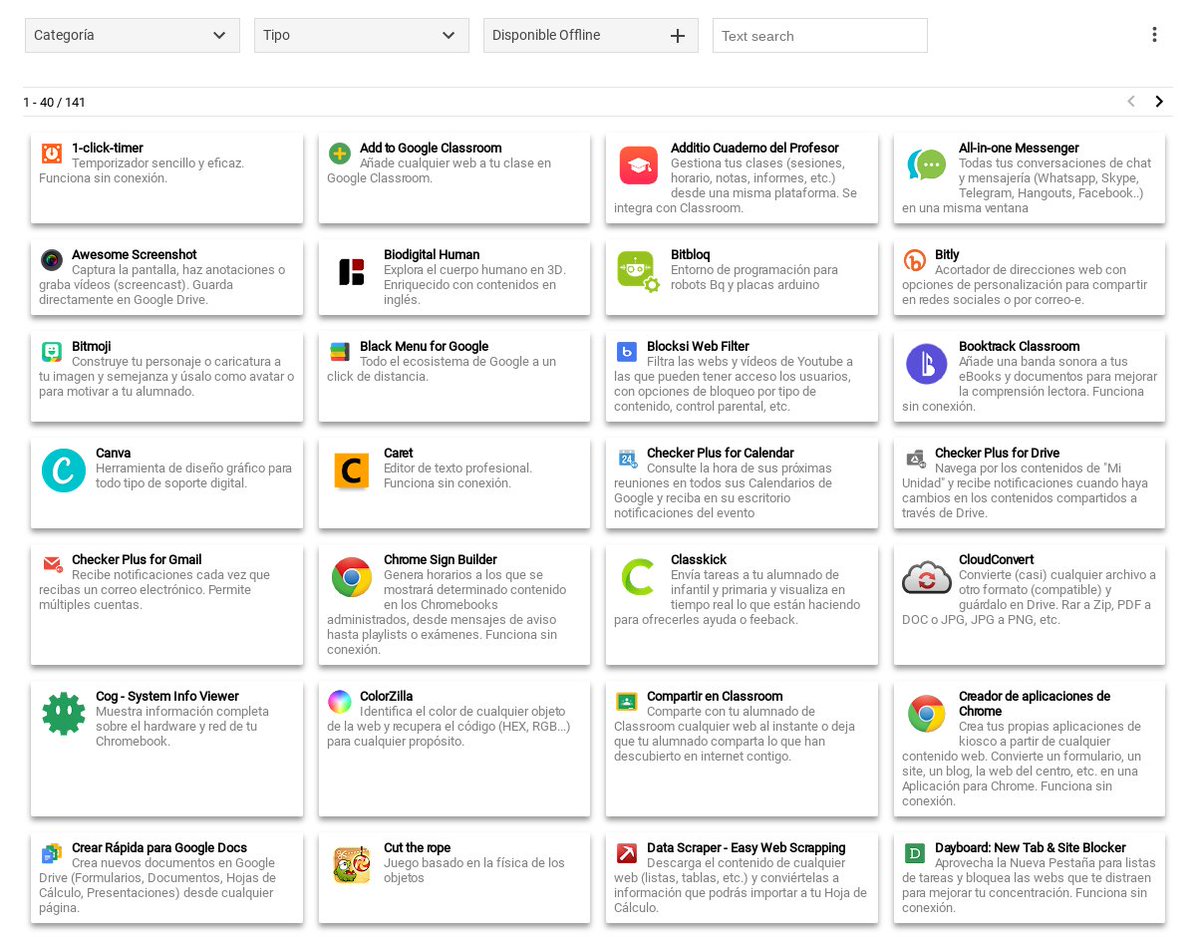Viewport: 1200px width, 937px height.
Task: Open the three-dot more options menu
Action: coord(1154,35)
